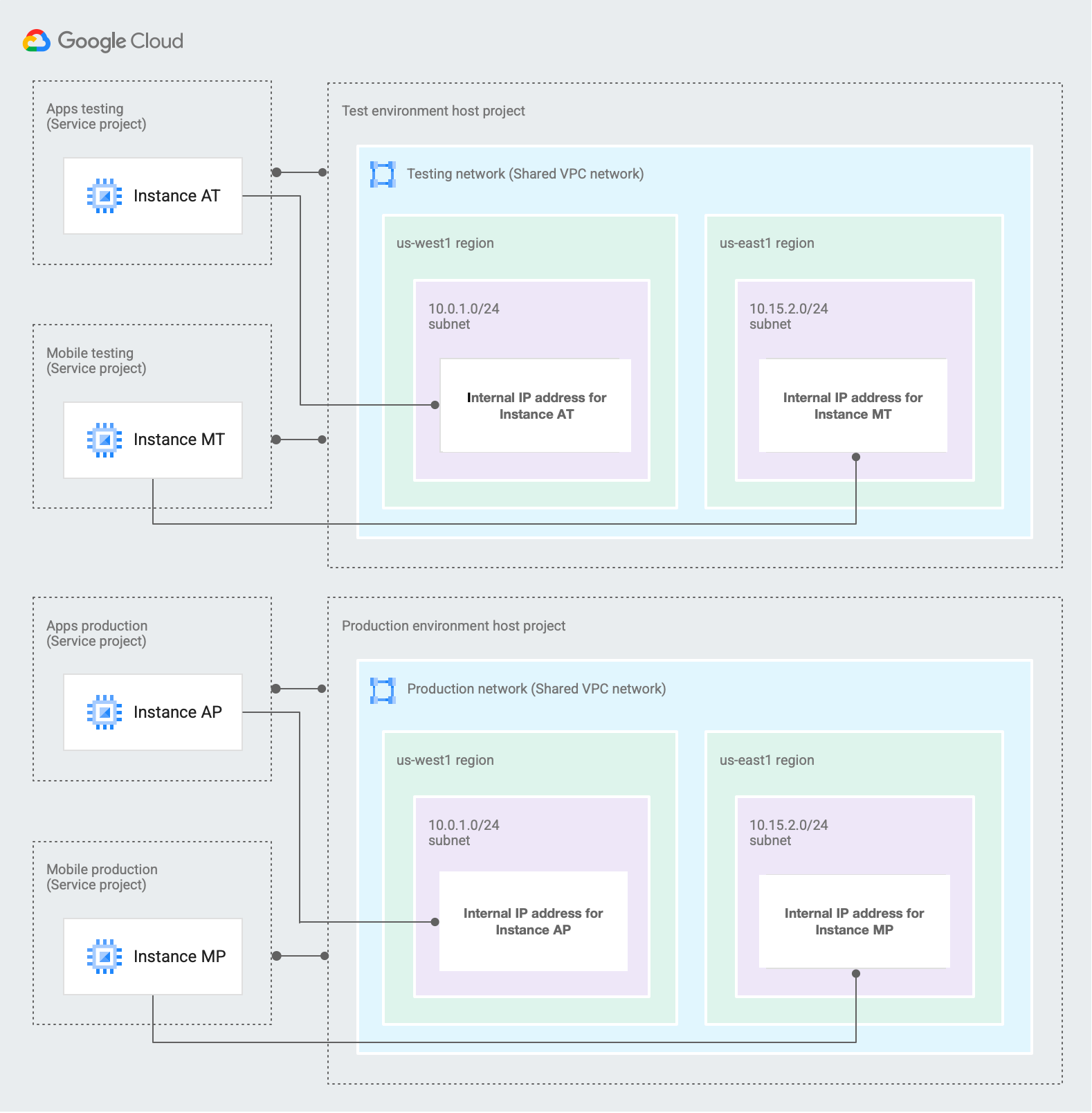The height and width of the screenshot is (1113, 1092).
Task: Click the us-east1 region label in Testing network
Action: click(x=766, y=243)
